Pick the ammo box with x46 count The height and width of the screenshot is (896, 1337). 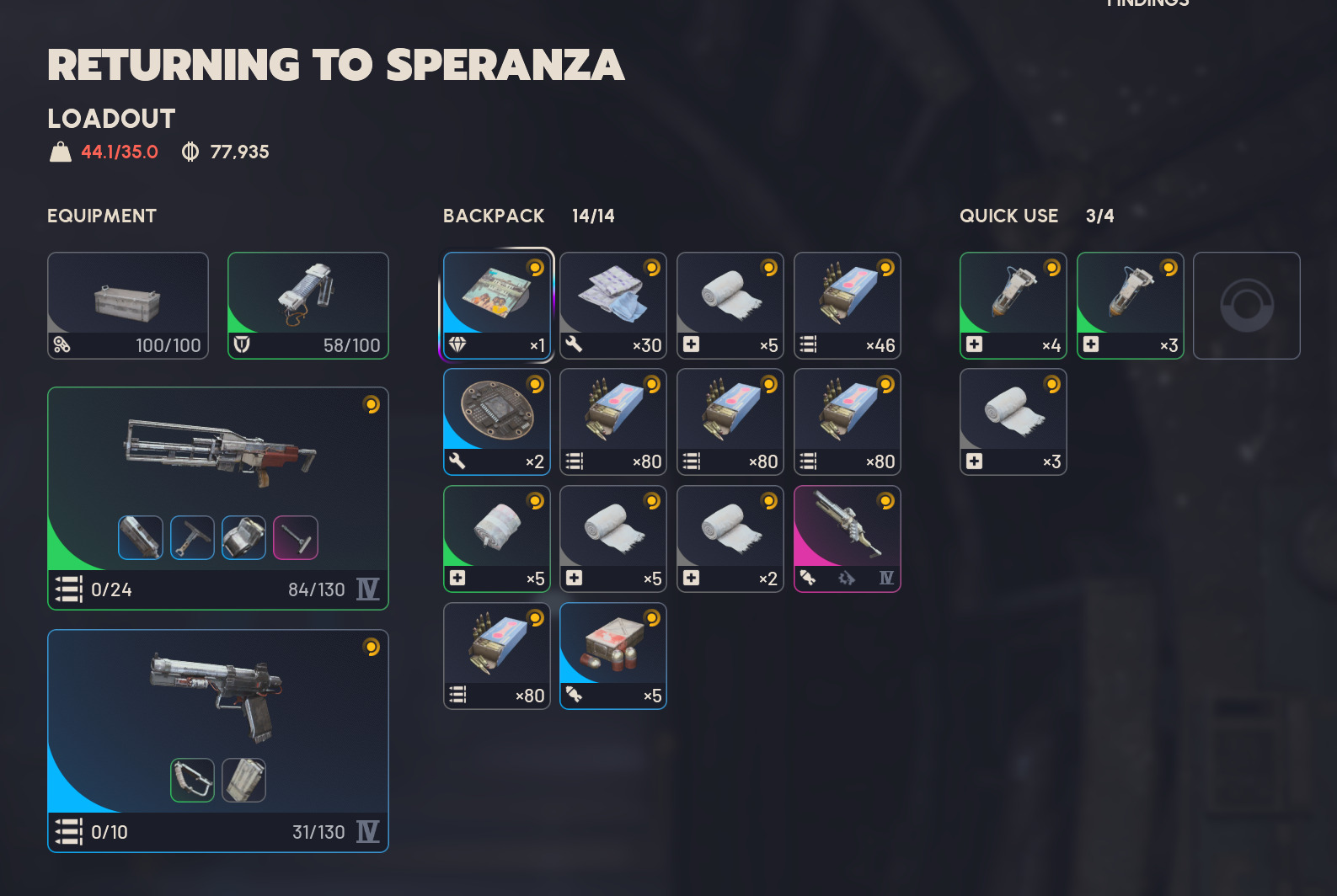point(848,306)
